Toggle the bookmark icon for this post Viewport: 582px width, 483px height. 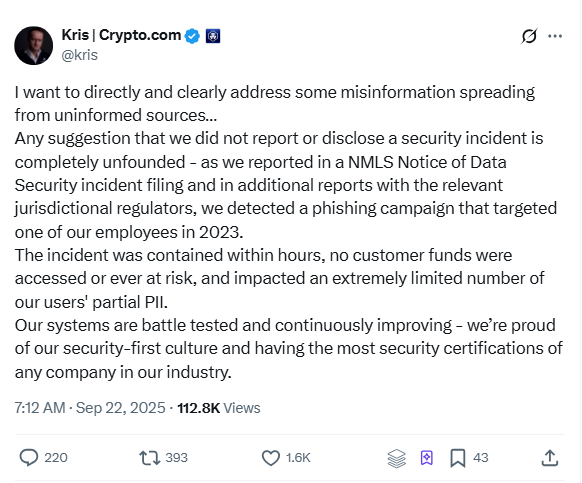(458, 458)
